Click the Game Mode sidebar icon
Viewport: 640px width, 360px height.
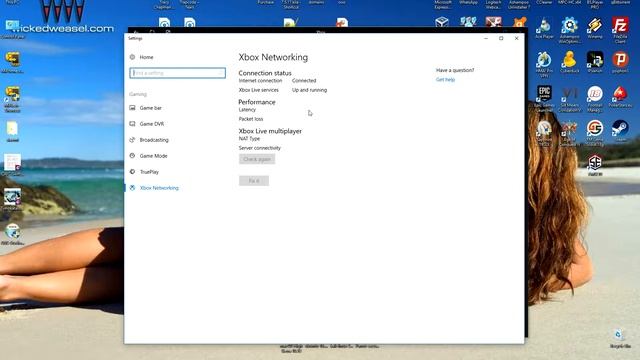click(132, 156)
